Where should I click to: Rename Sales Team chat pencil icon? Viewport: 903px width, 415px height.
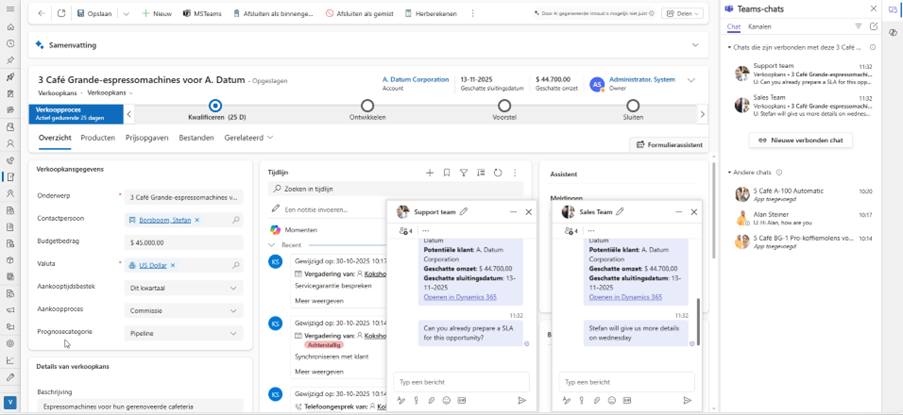620,212
